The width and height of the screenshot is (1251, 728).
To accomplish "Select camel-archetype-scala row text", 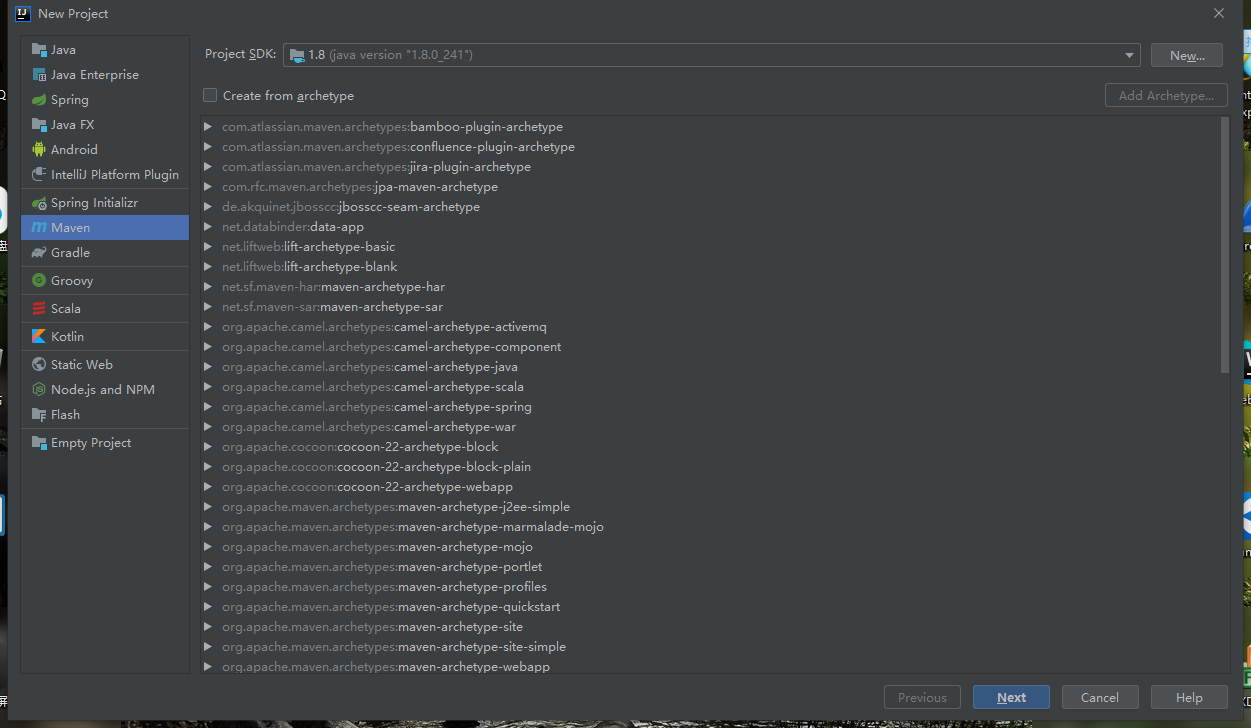I will pos(373,387).
